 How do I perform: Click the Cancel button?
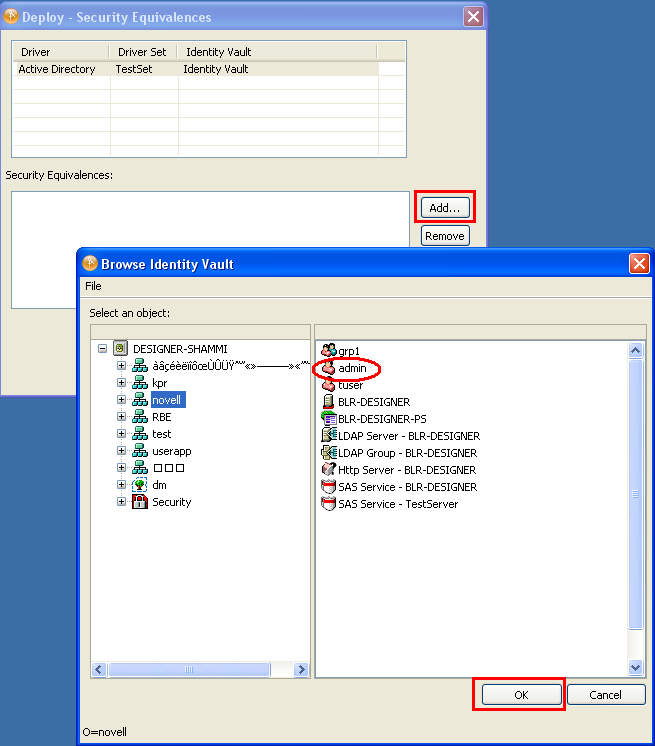(x=606, y=695)
